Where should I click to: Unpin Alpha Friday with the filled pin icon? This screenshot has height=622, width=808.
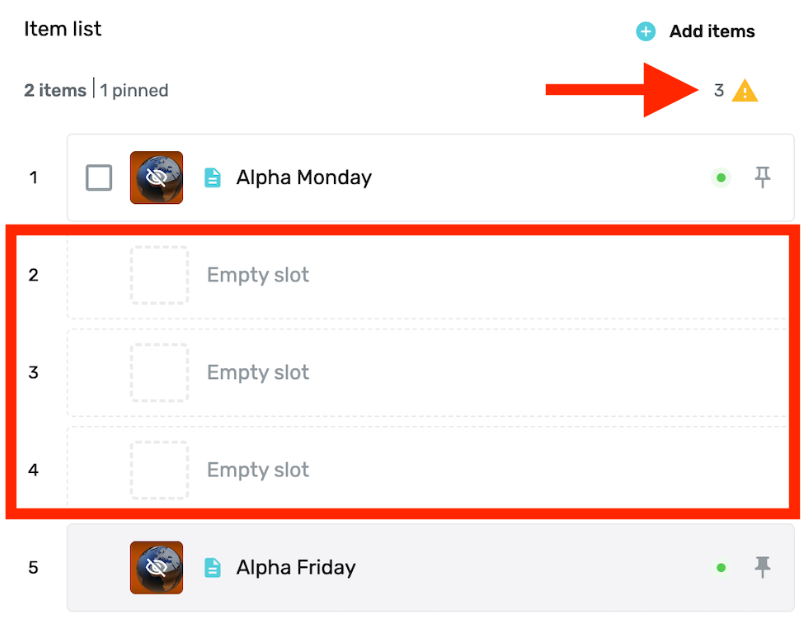point(762,567)
